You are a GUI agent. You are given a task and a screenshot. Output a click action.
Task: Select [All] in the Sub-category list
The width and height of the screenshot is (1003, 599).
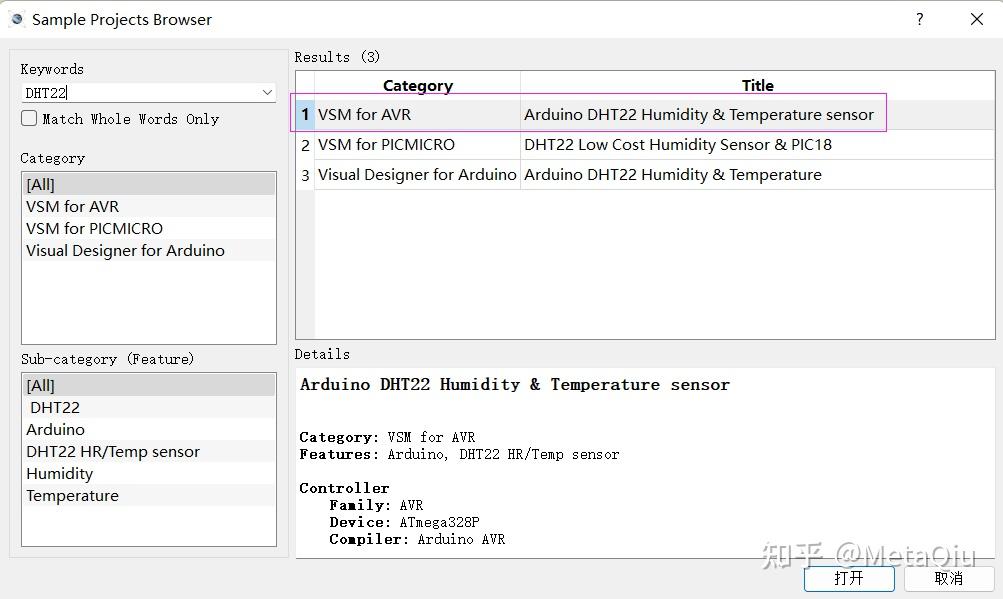point(148,385)
